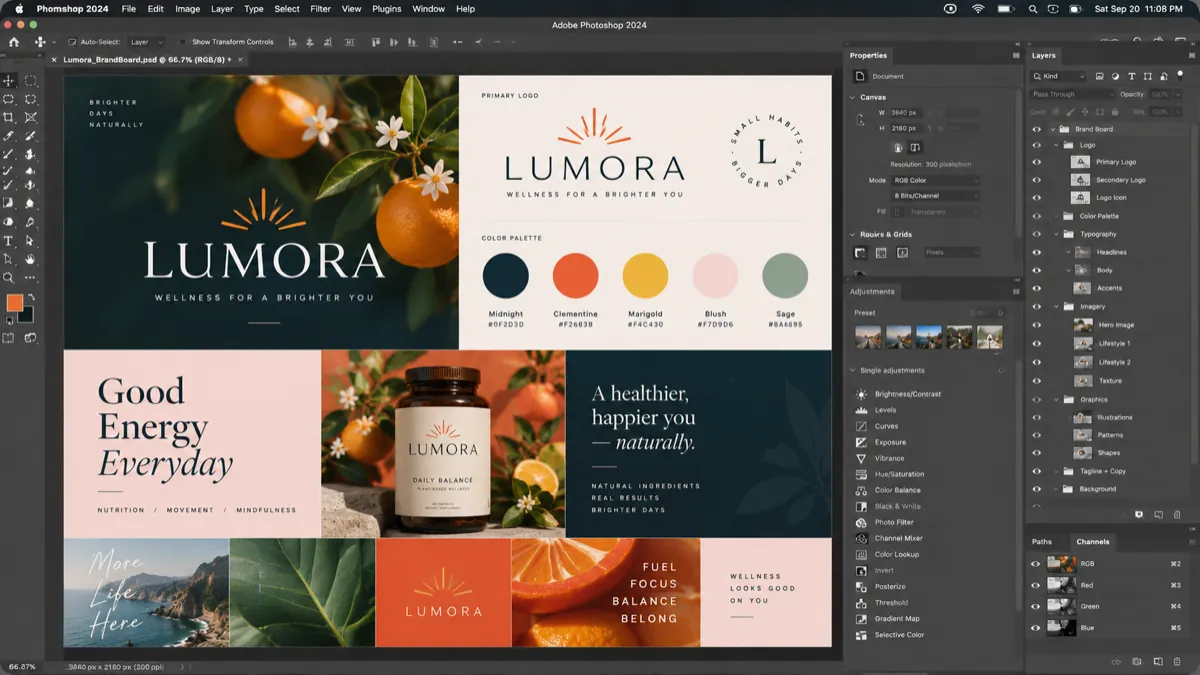Click the orange foreground color swatch

(x=13, y=301)
